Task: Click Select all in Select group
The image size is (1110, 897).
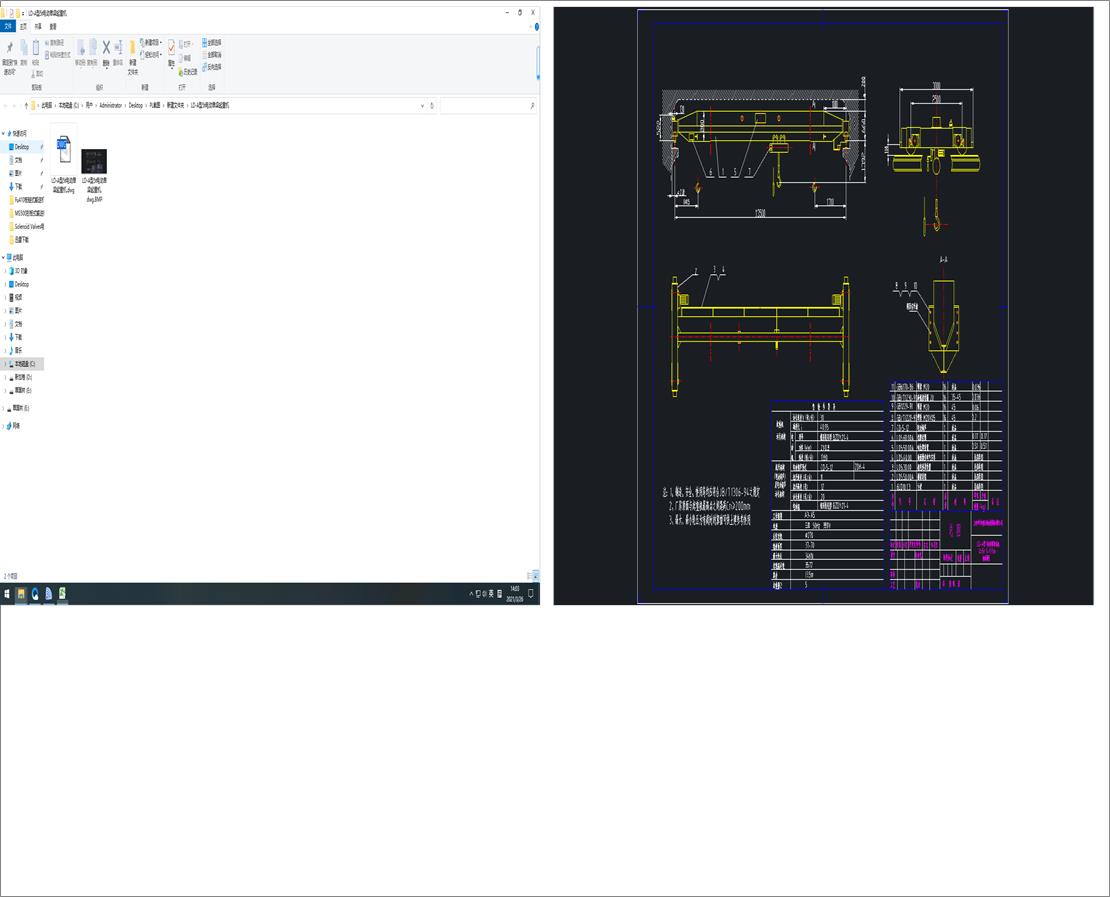Action: [x=212, y=42]
